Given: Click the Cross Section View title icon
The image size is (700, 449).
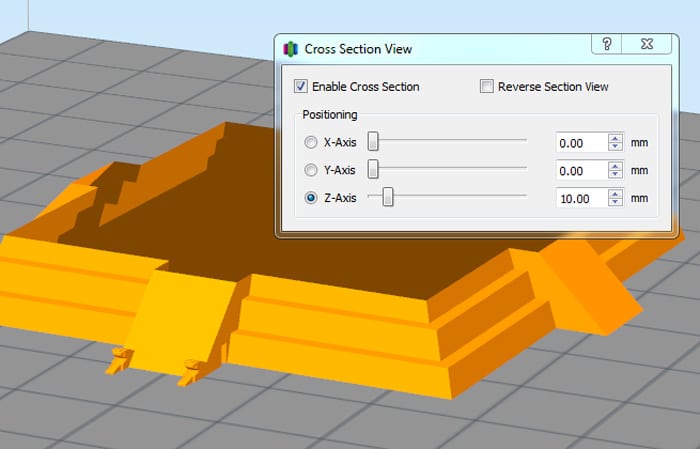Looking at the screenshot, I should 291,49.
